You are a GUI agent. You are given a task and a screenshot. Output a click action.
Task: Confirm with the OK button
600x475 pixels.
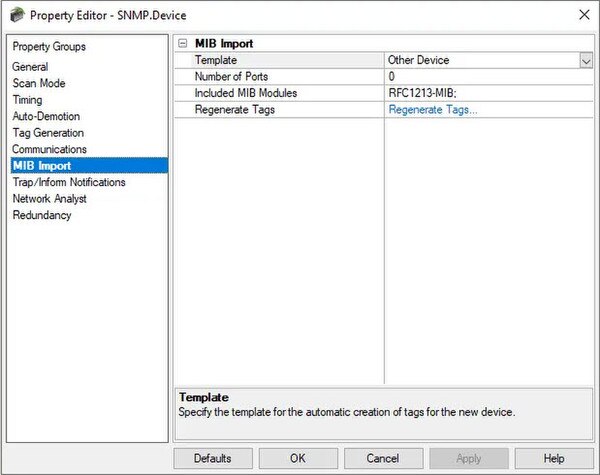click(298, 458)
